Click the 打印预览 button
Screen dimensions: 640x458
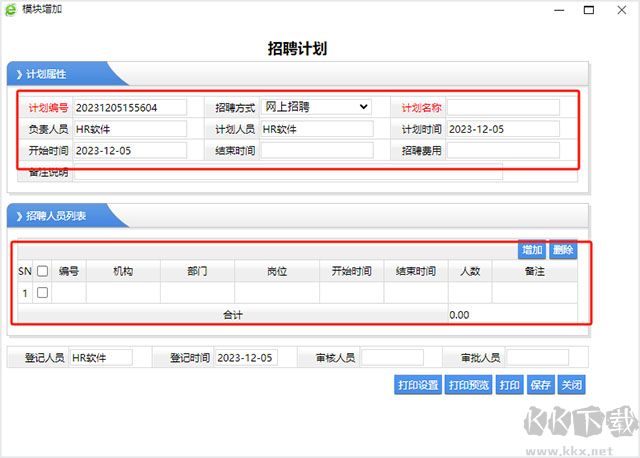click(x=468, y=385)
